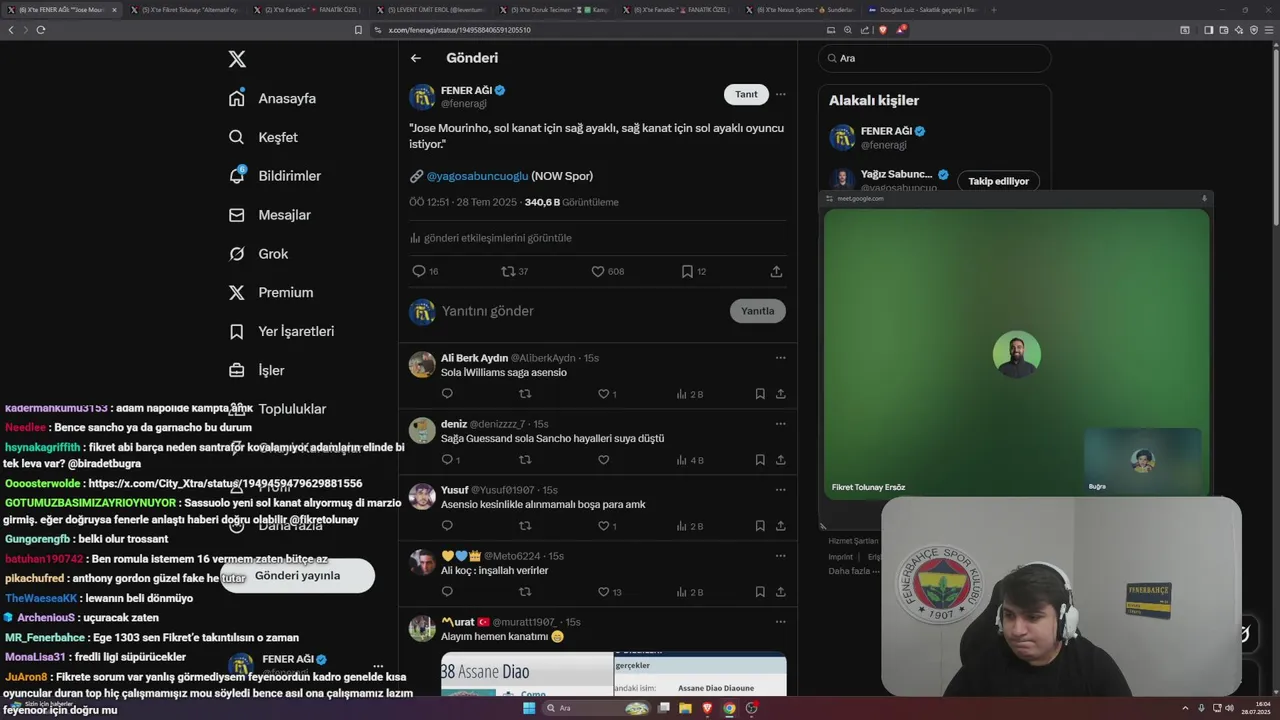The image size is (1280, 720).
Task: Open Bildirimler notifications
Action: coord(275,176)
